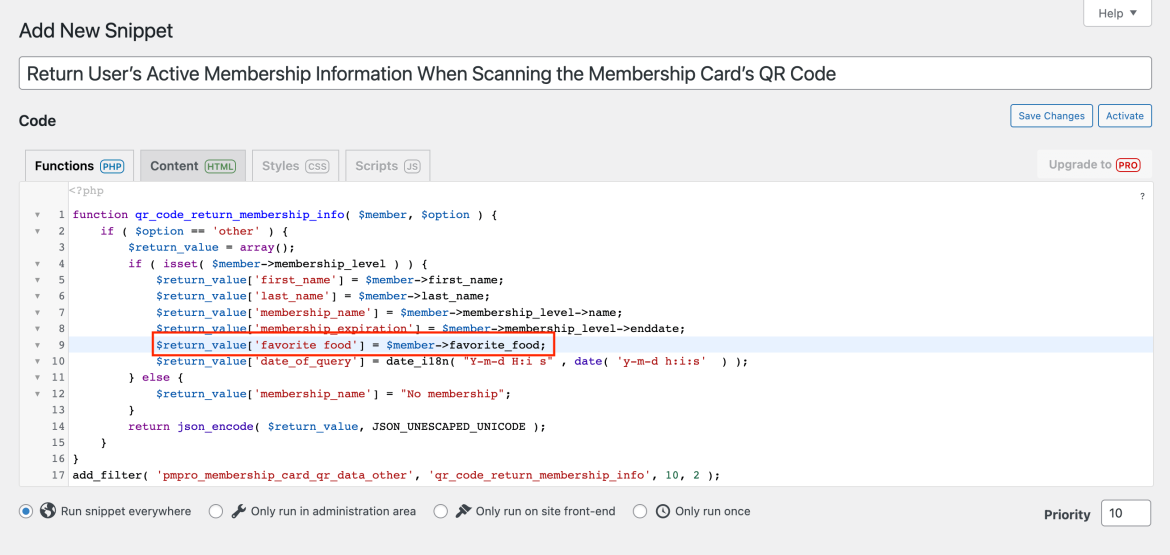Click the red PRO upgrade badge
1170x555 pixels.
click(x=1128, y=165)
